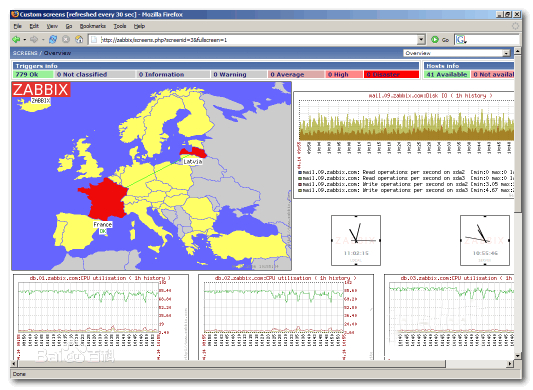This screenshot has height=390, width=533.
Task: Open the Help menu
Action: [139, 26]
